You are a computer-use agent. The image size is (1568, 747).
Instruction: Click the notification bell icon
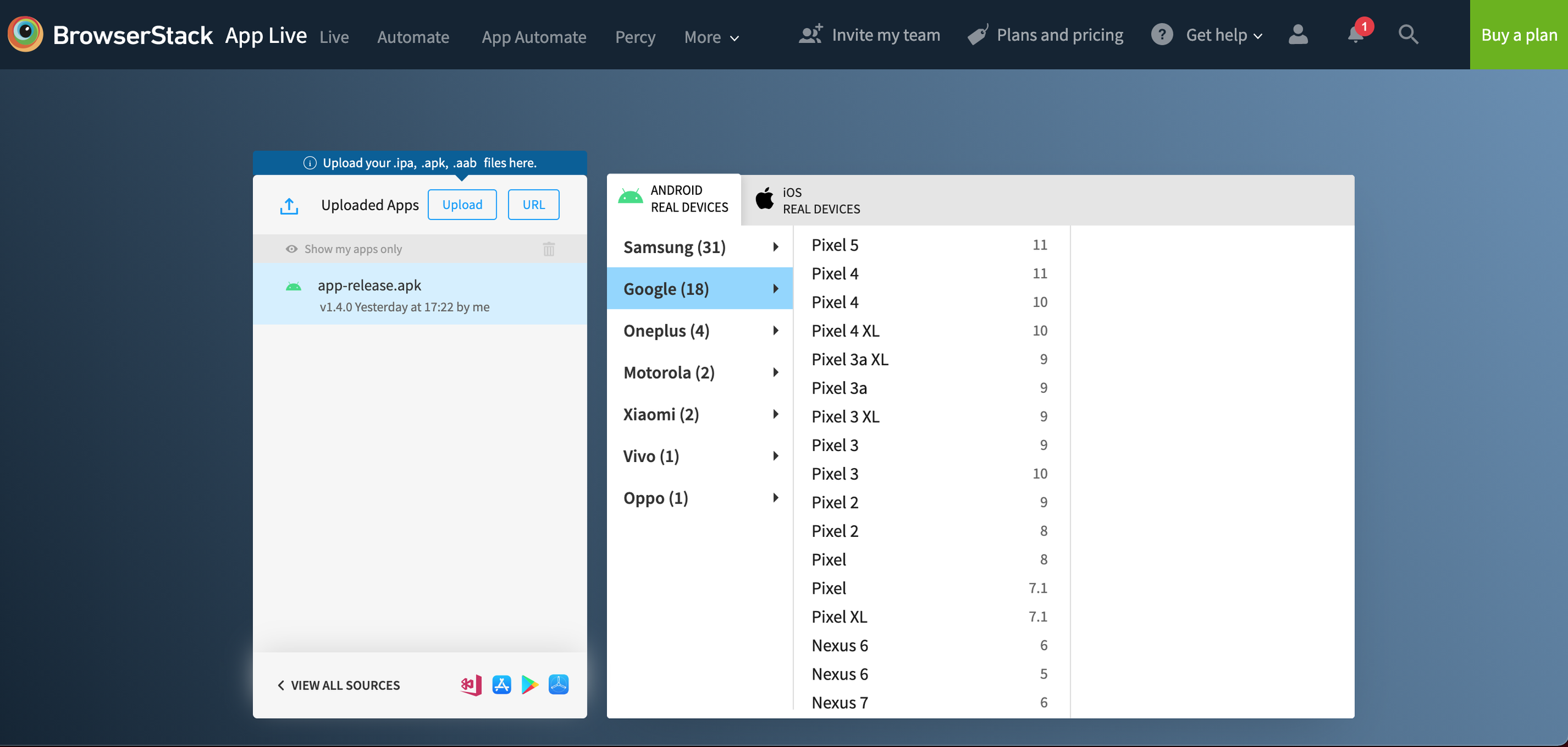[1356, 34]
